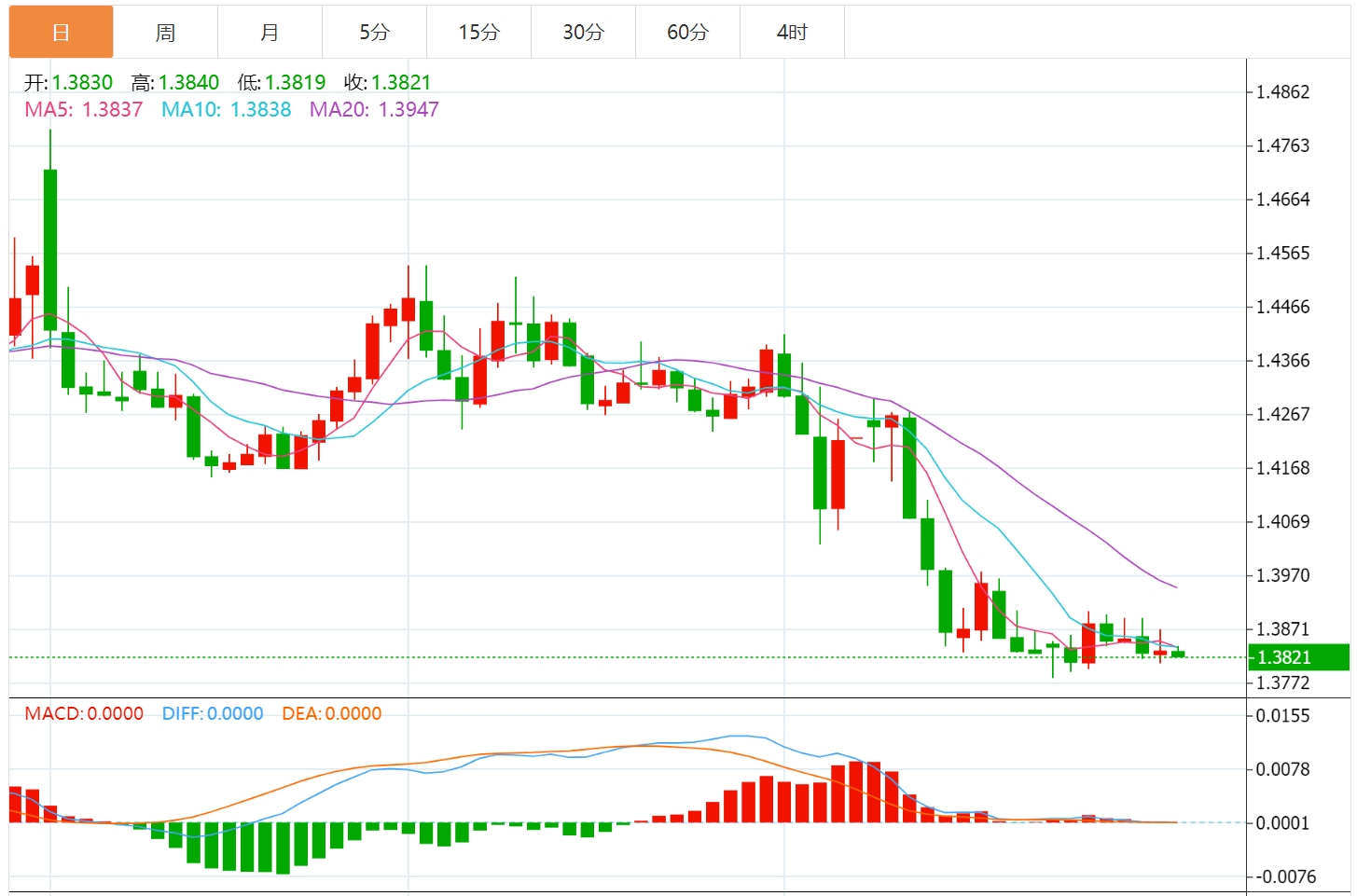Click the 0.0001 MACD axis label

pyautogui.click(x=1283, y=823)
